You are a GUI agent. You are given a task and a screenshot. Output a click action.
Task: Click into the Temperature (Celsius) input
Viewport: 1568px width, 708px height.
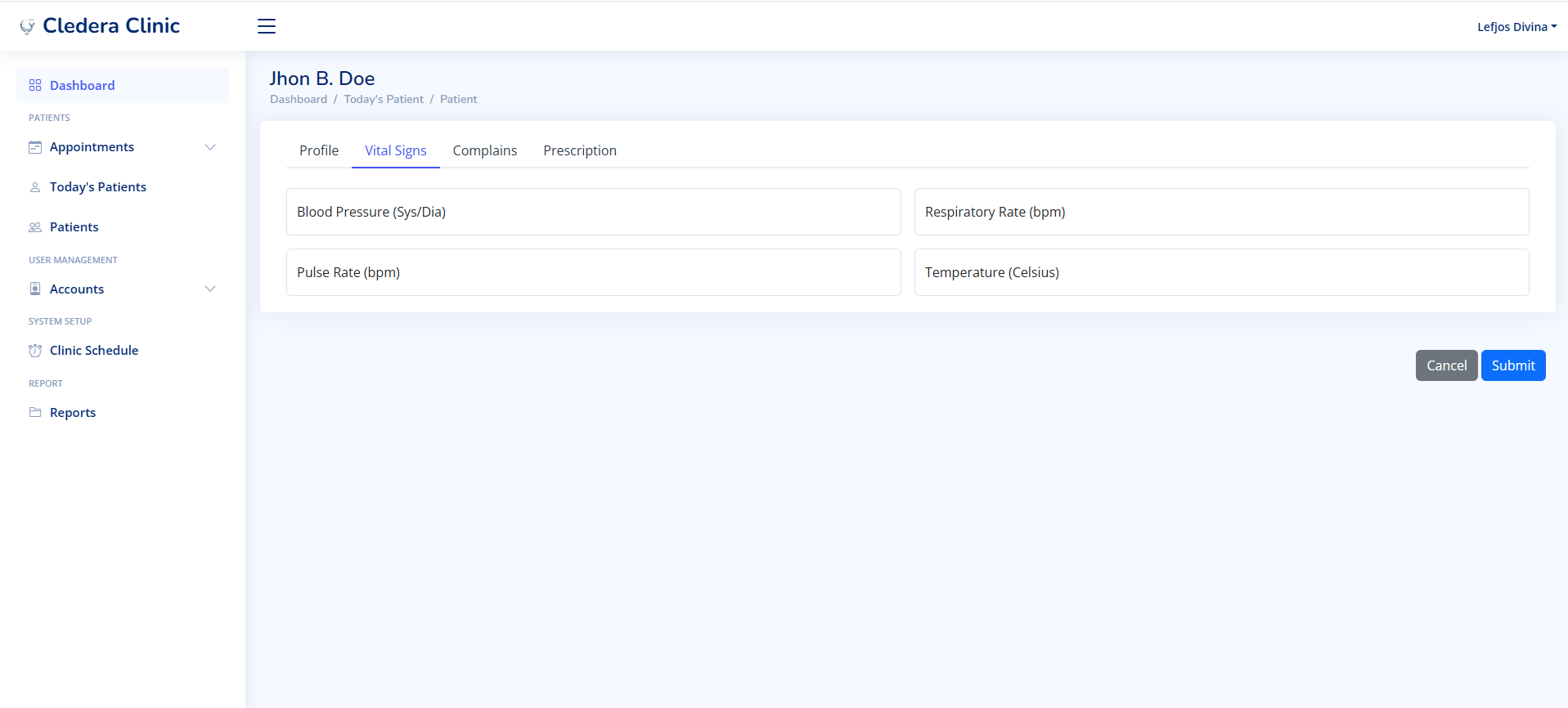point(1221,272)
